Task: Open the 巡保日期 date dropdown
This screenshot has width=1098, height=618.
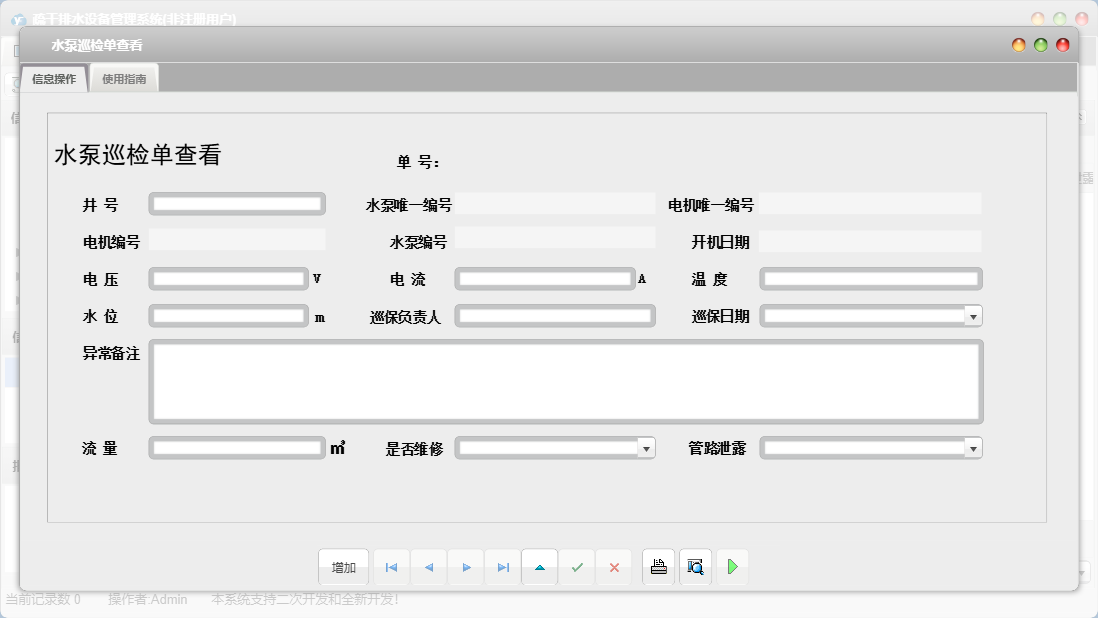Action: pos(973,316)
